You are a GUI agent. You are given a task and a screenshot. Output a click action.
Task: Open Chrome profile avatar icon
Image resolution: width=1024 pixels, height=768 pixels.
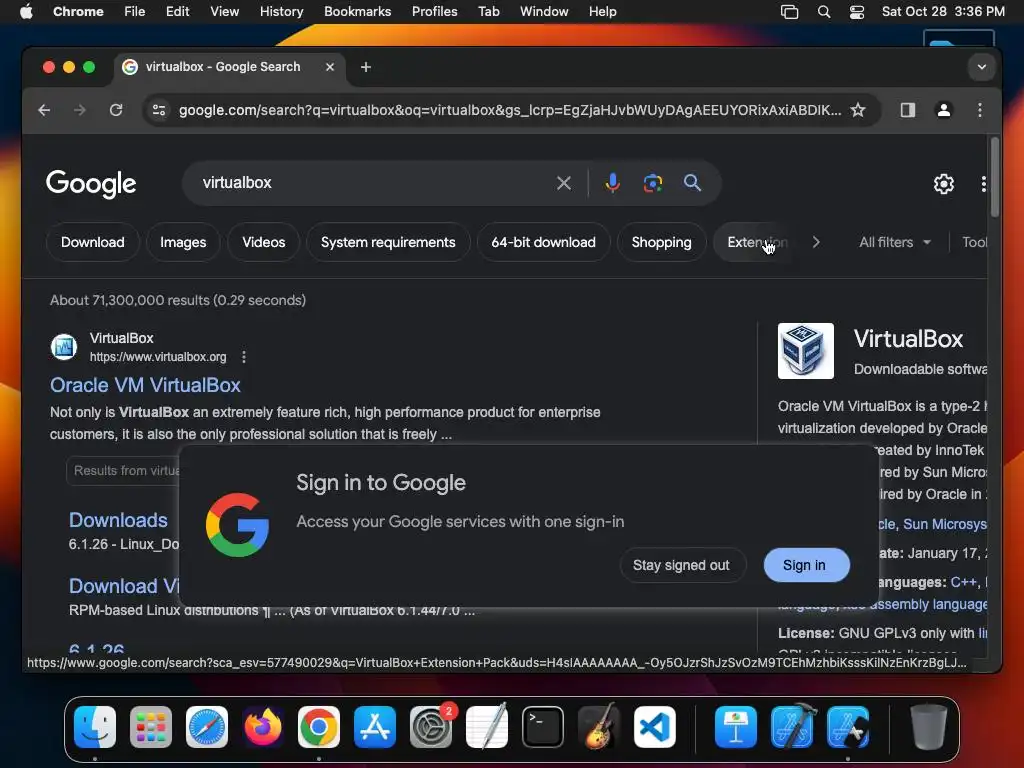(x=944, y=110)
